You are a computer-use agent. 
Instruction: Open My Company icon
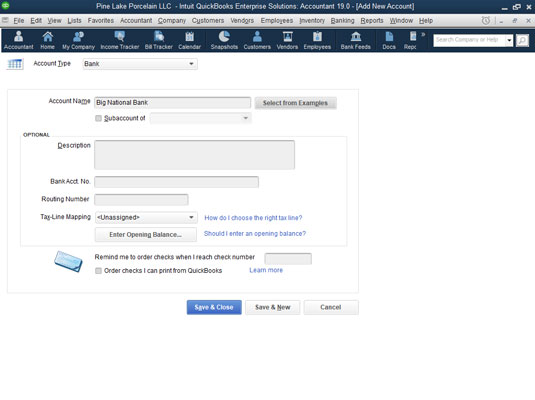pos(78,40)
